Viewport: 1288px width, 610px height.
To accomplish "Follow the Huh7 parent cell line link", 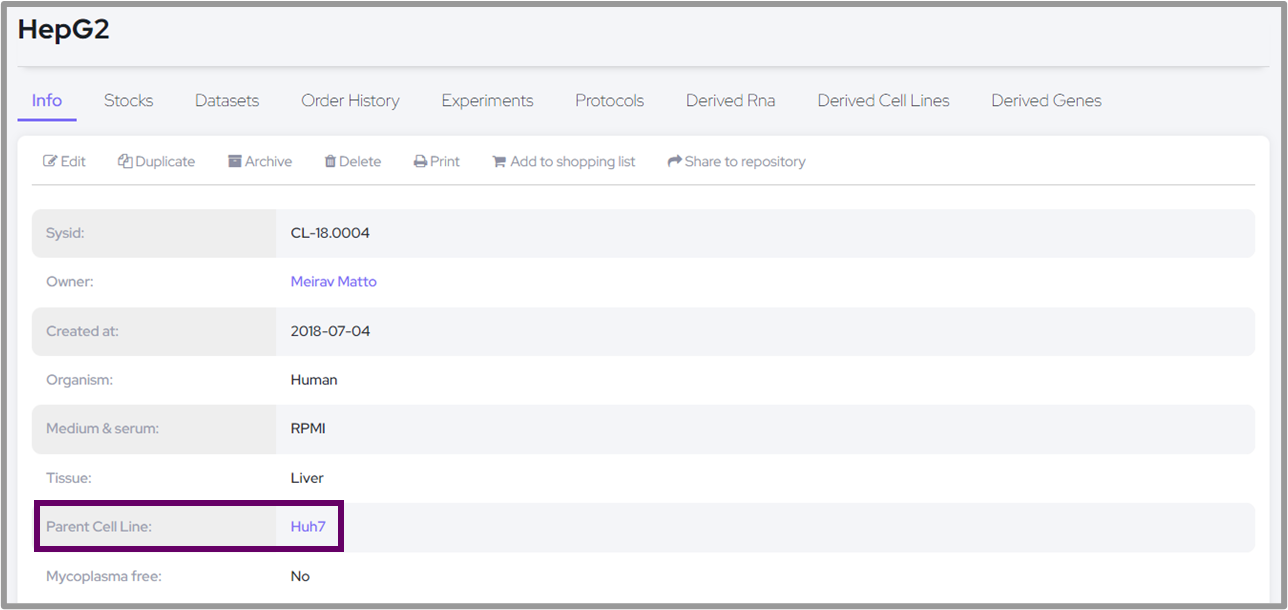I will pyautogui.click(x=308, y=527).
